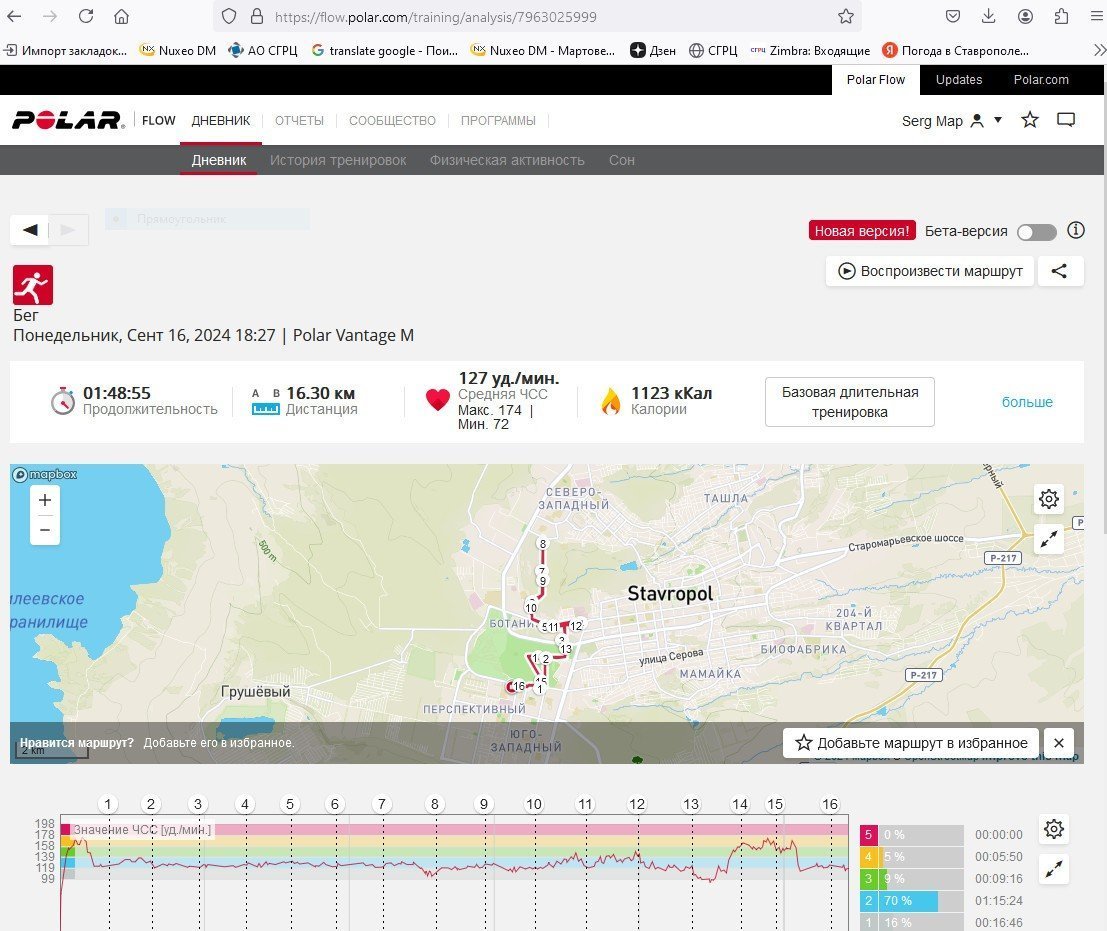
Task: Expand the map to full screen
Action: [x=1048, y=540]
